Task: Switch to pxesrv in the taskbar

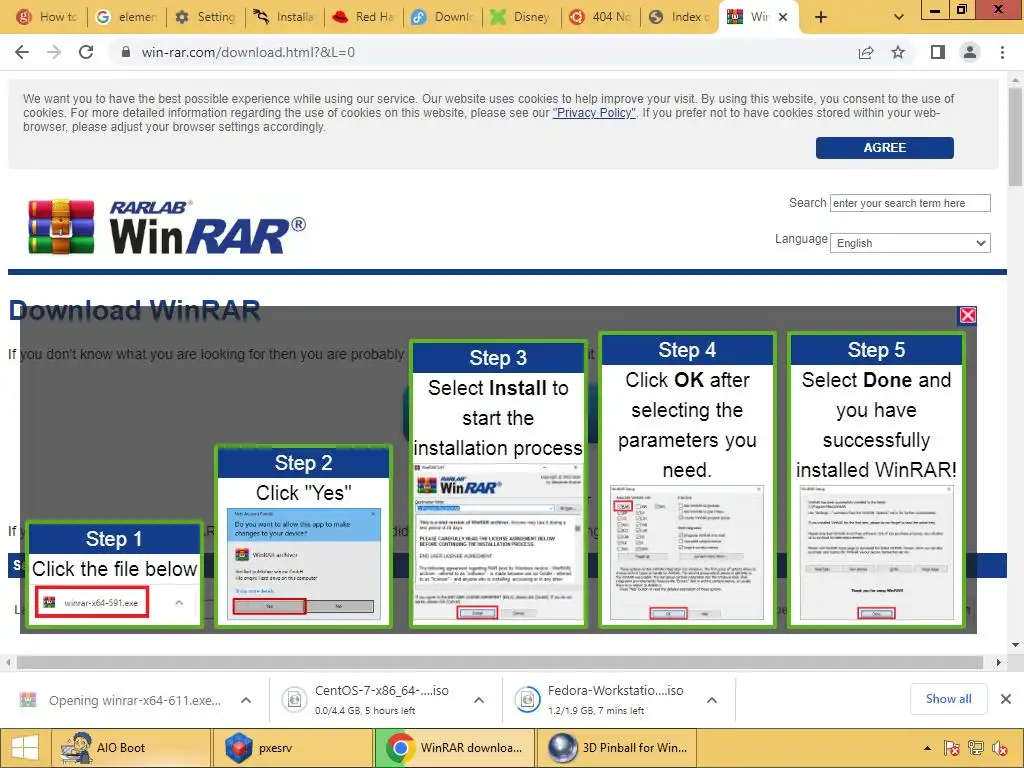Action: (293, 748)
